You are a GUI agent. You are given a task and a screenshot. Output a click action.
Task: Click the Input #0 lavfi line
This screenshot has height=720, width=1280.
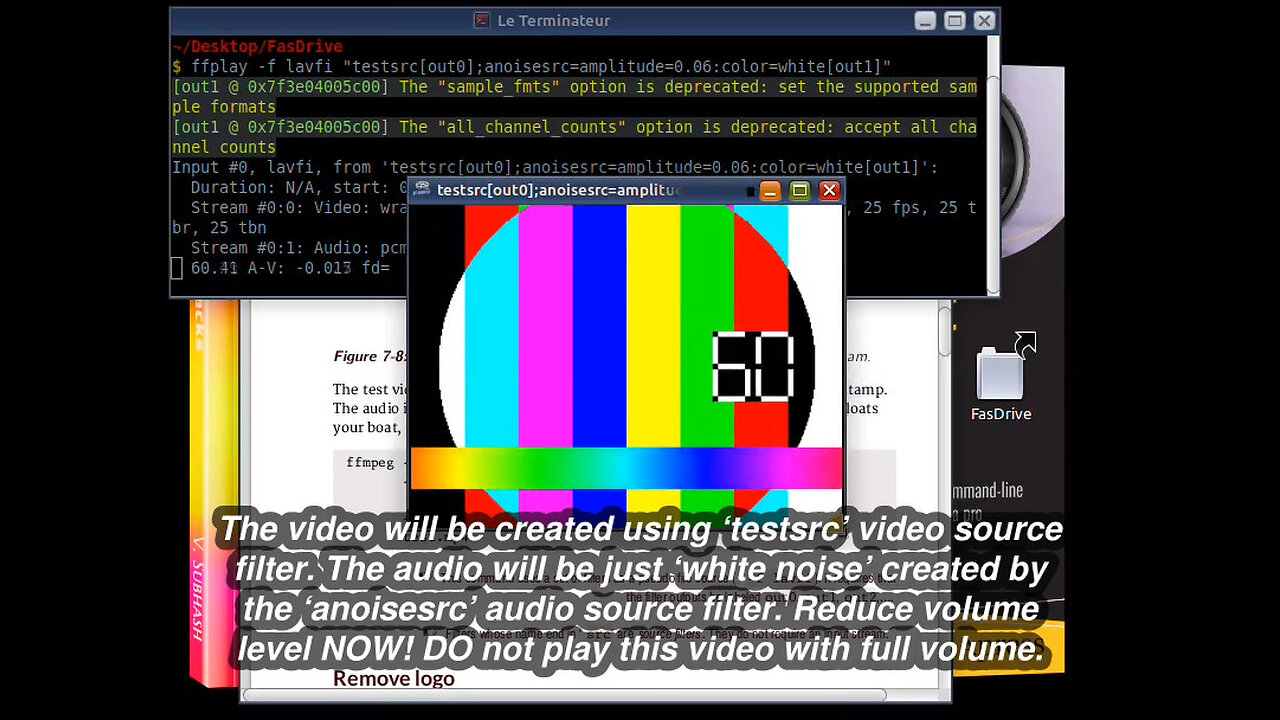555,167
